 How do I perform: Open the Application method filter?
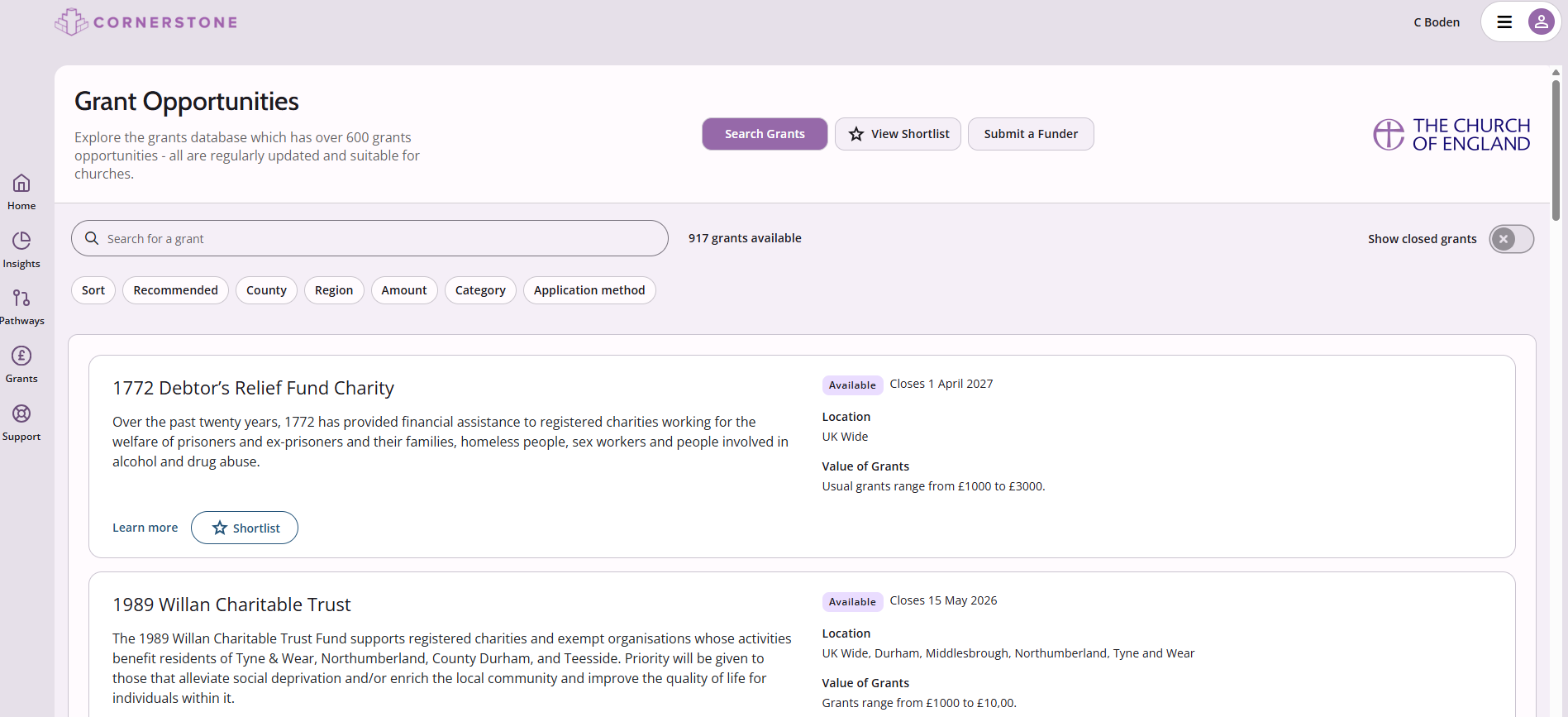589,290
